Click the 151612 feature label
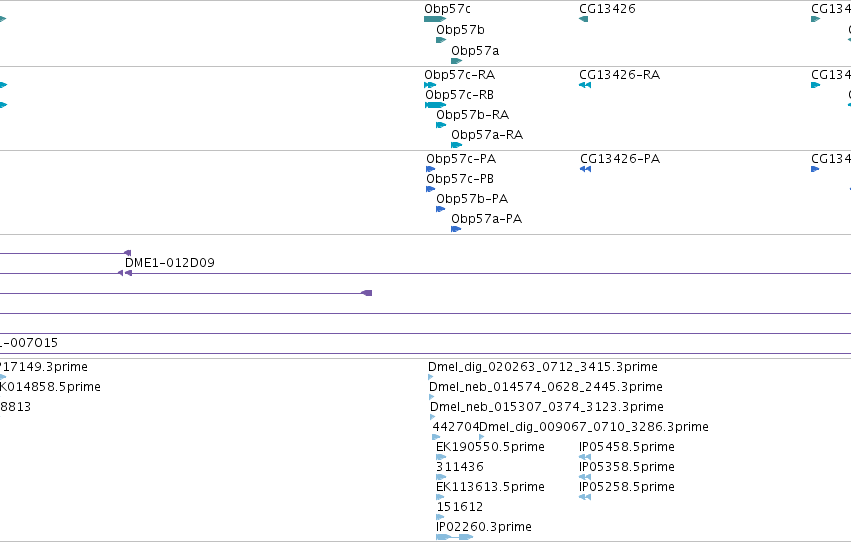This screenshot has height=542, width=851. 460,508
